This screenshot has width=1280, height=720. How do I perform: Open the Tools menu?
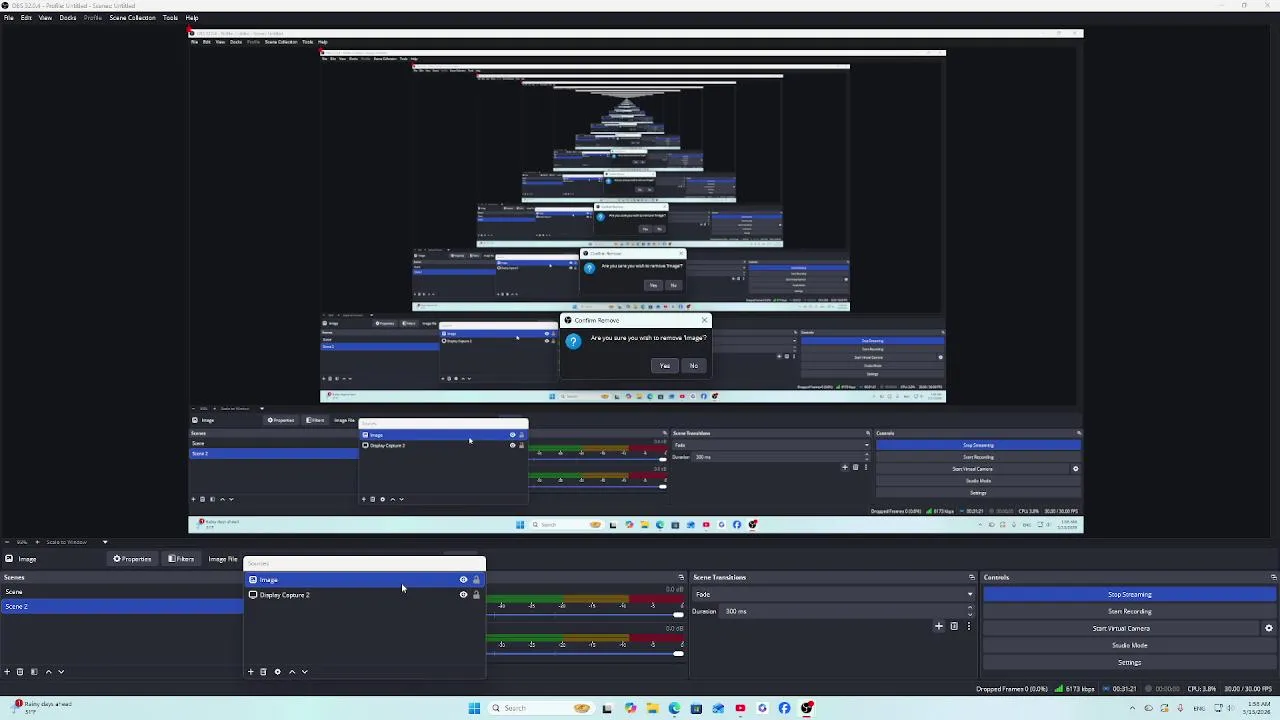coord(170,18)
